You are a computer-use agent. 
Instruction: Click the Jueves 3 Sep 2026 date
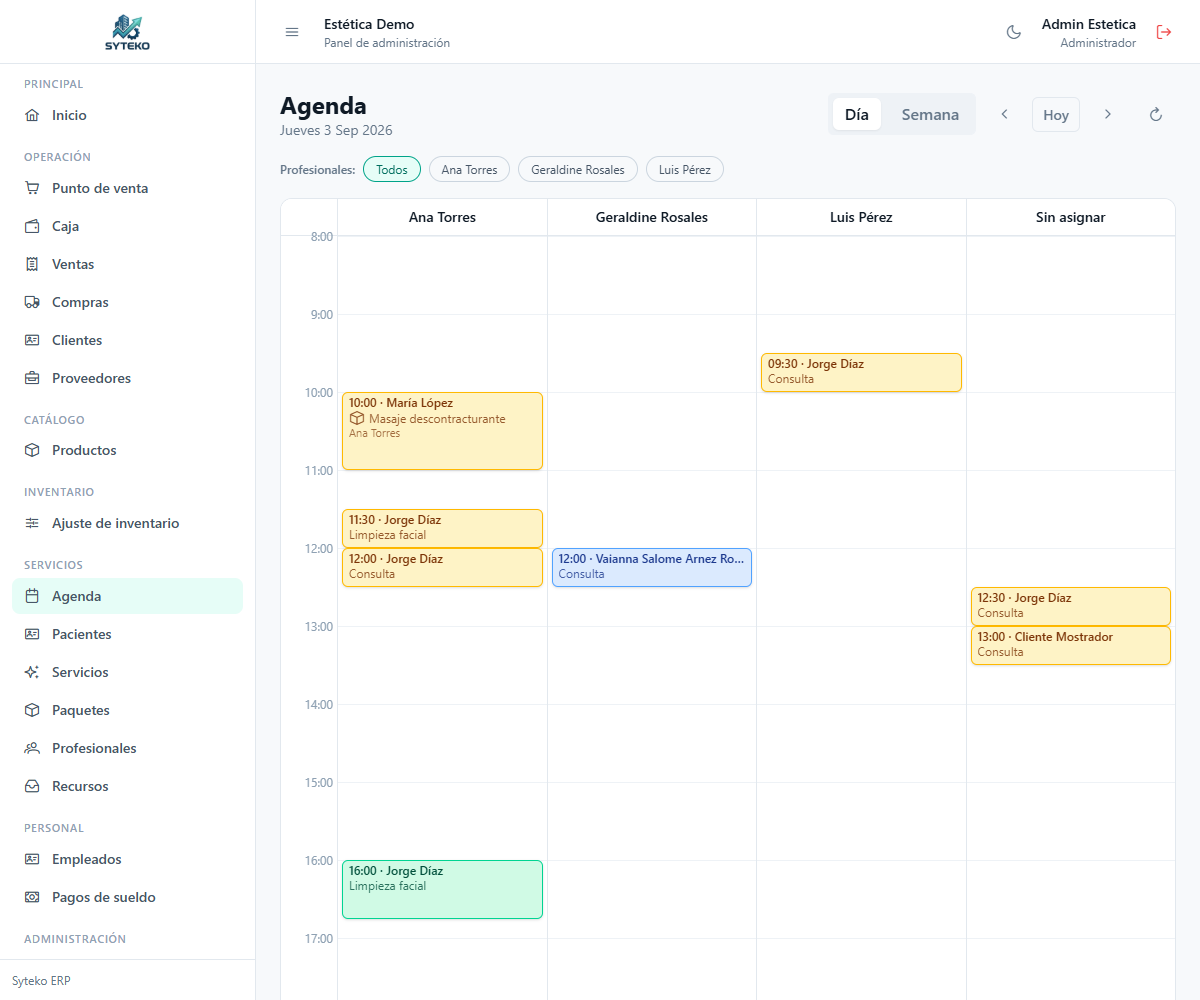[x=336, y=130]
